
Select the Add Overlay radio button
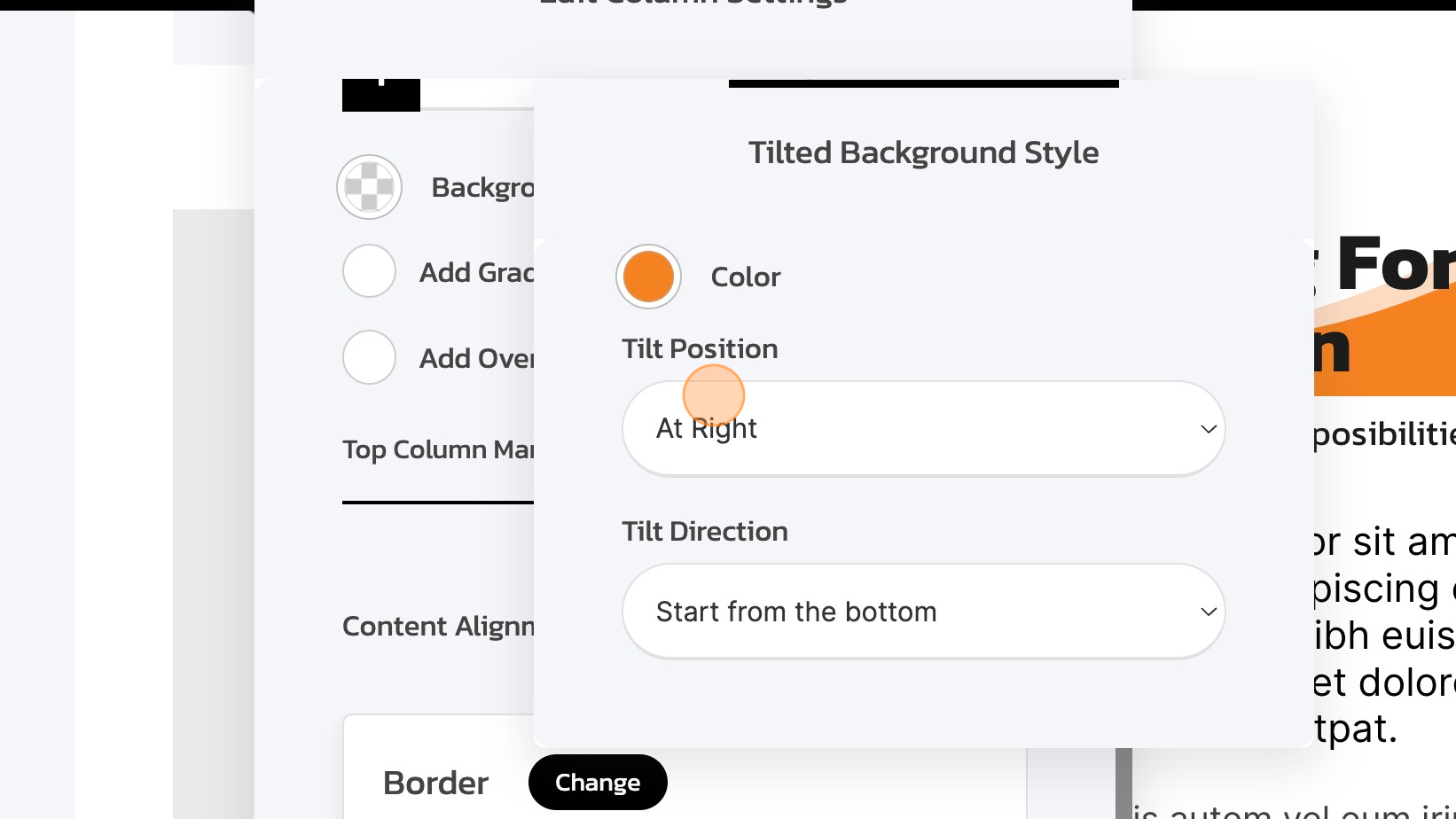point(369,357)
